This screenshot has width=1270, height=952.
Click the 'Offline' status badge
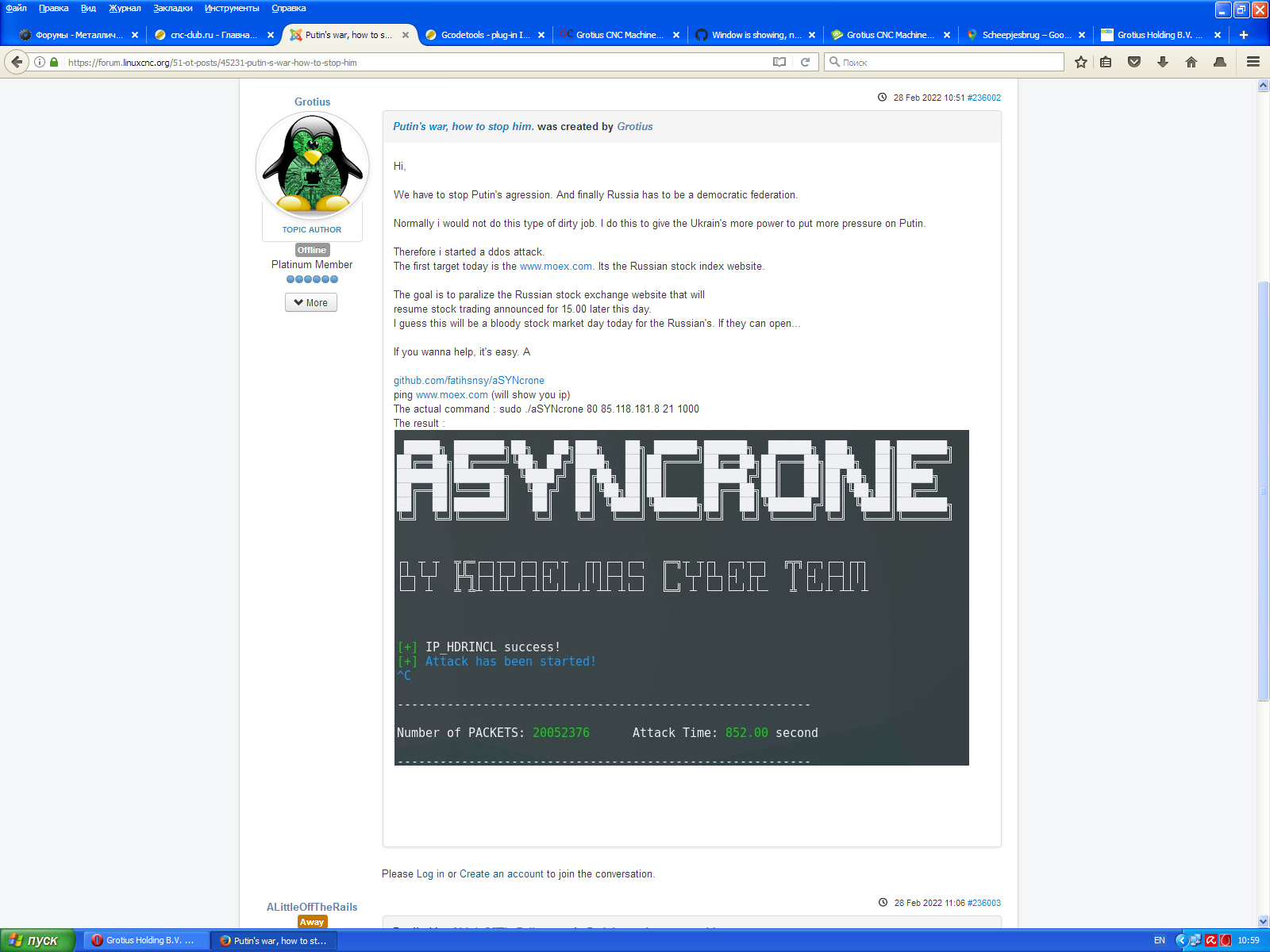click(x=312, y=250)
